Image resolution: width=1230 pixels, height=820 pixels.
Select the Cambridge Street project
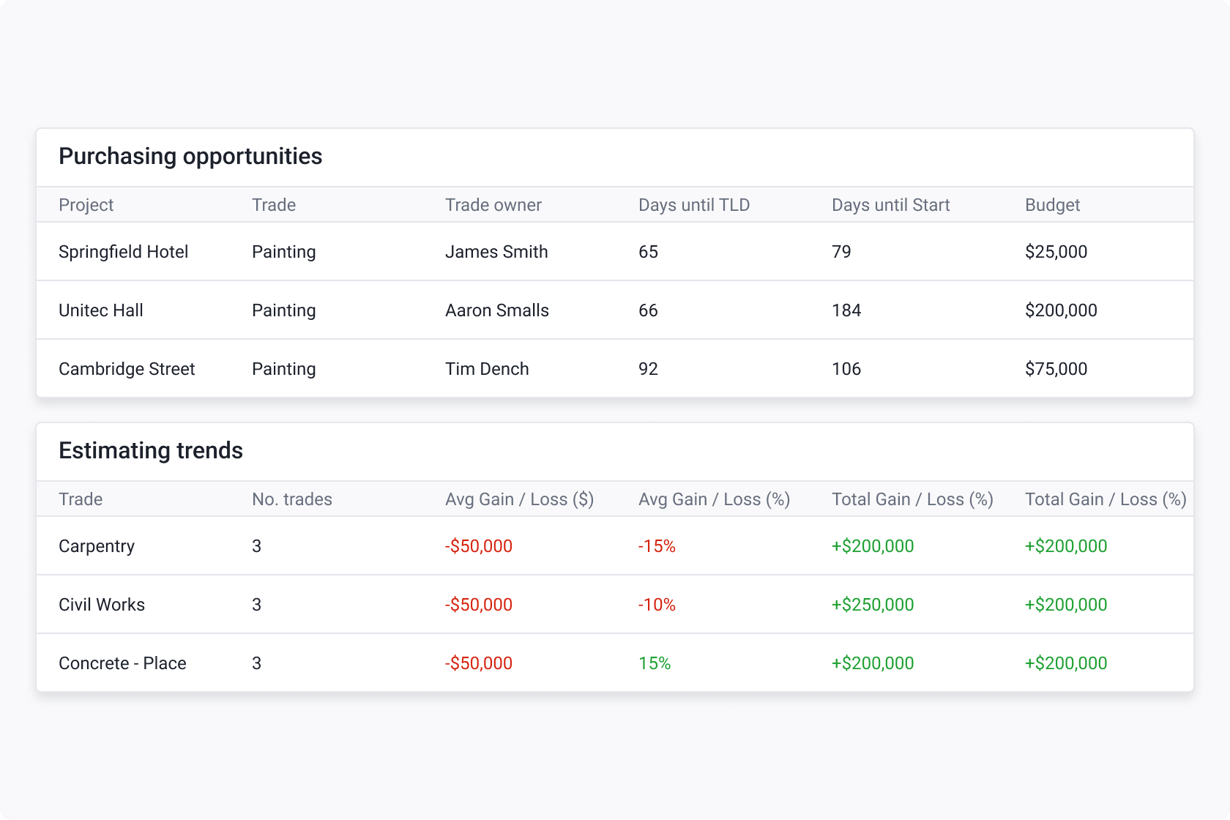[127, 369]
